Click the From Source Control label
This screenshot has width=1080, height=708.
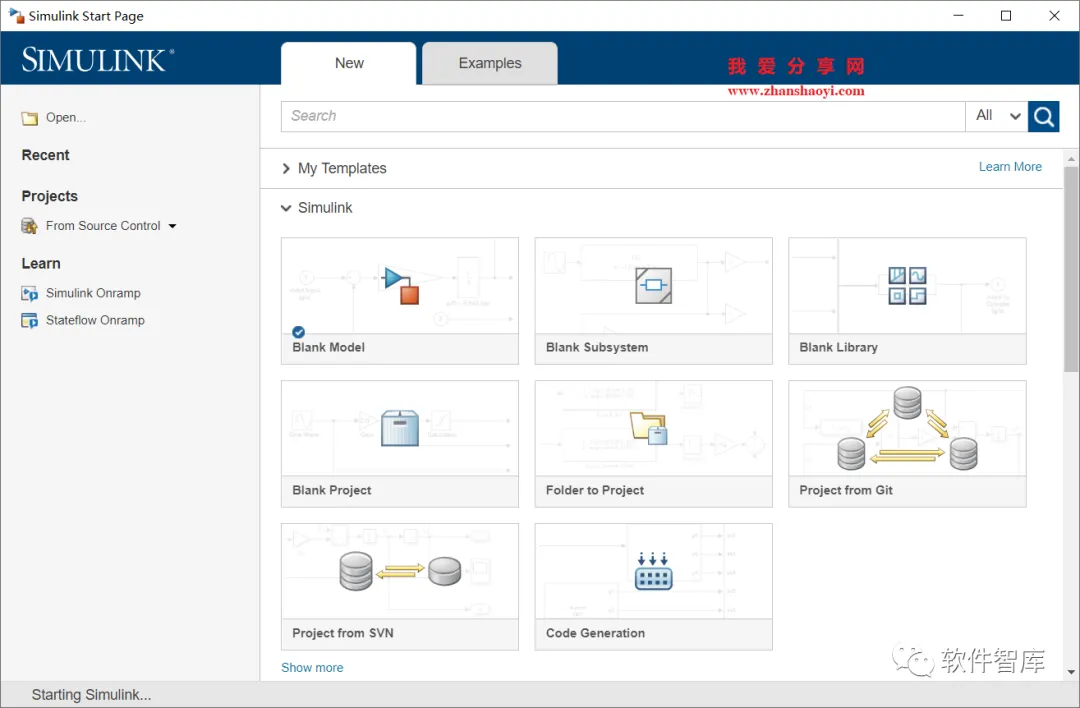click(103, 226)
